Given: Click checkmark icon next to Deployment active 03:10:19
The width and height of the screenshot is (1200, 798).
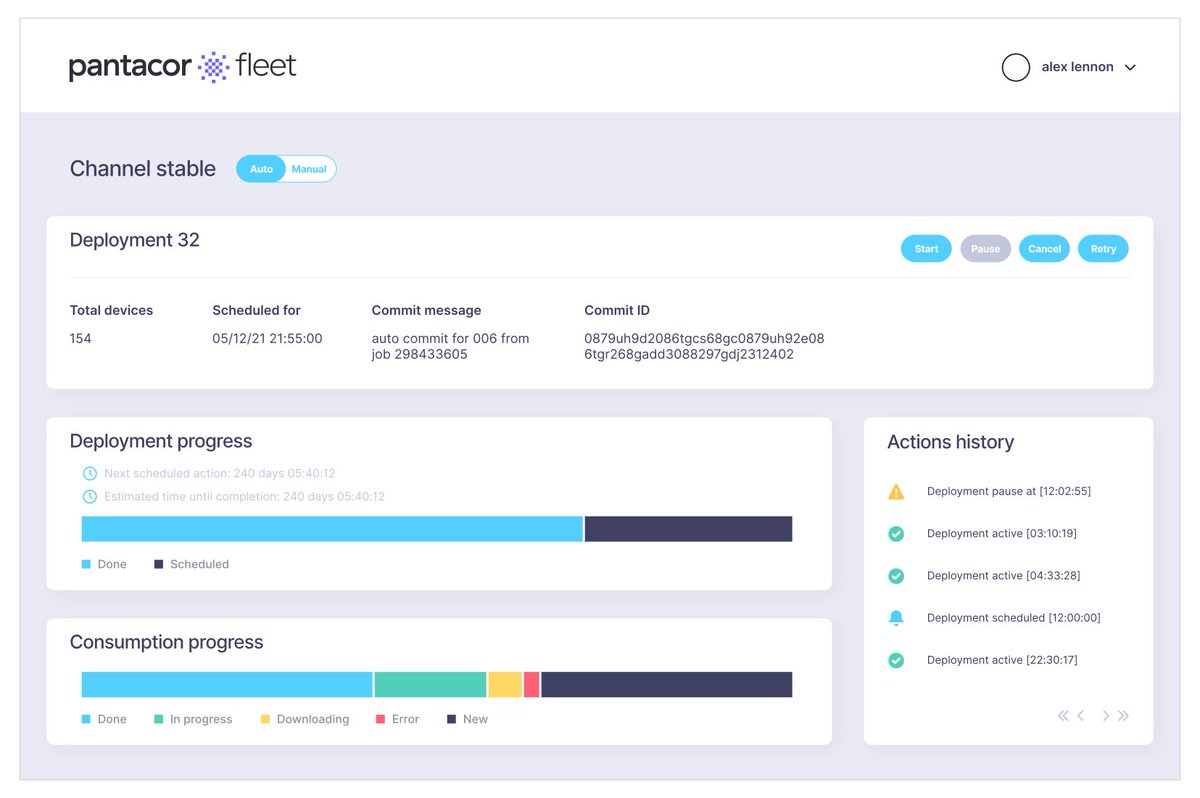Looking at the screenshot, I should click(x=896, y=534).
